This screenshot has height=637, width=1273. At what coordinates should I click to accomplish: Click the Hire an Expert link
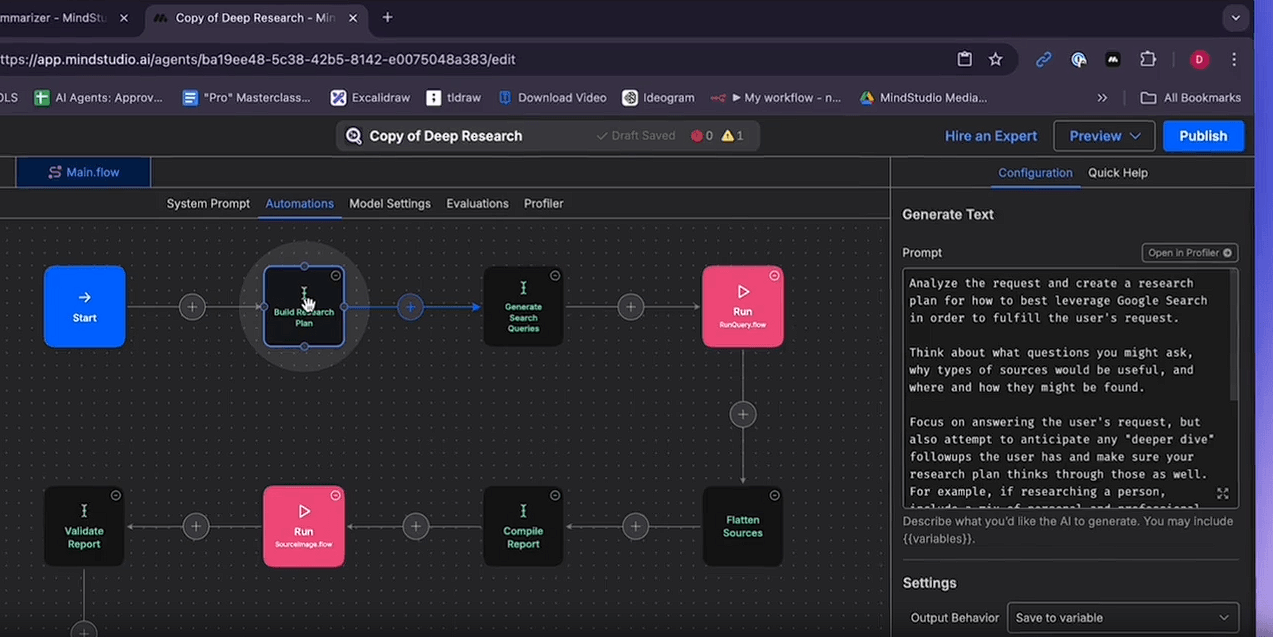click(991, 136)
